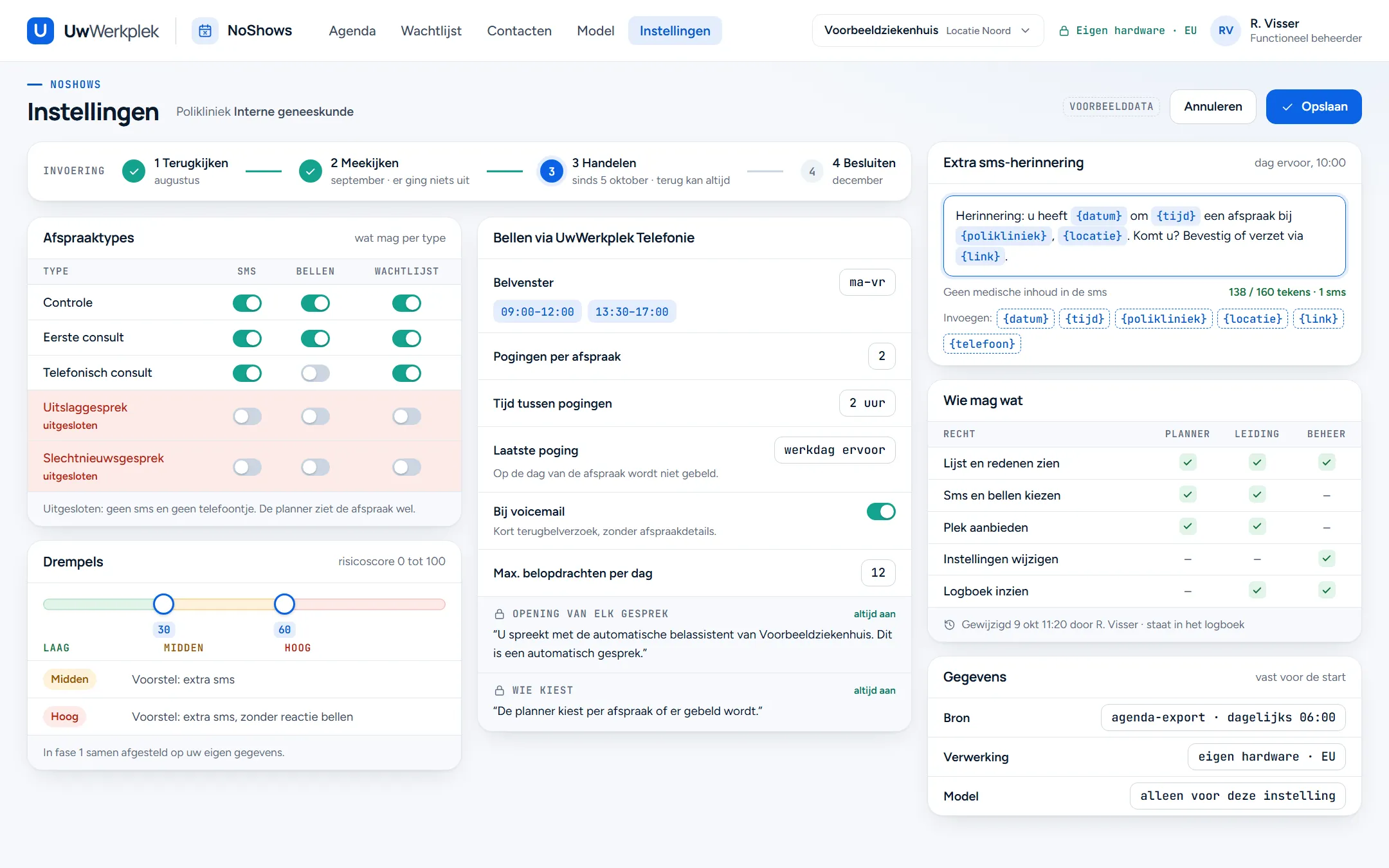The height and width of the screenshot is (868, 1389).
Task: Click the lock icon next to Wie kiest
Action: pos(499,691)
